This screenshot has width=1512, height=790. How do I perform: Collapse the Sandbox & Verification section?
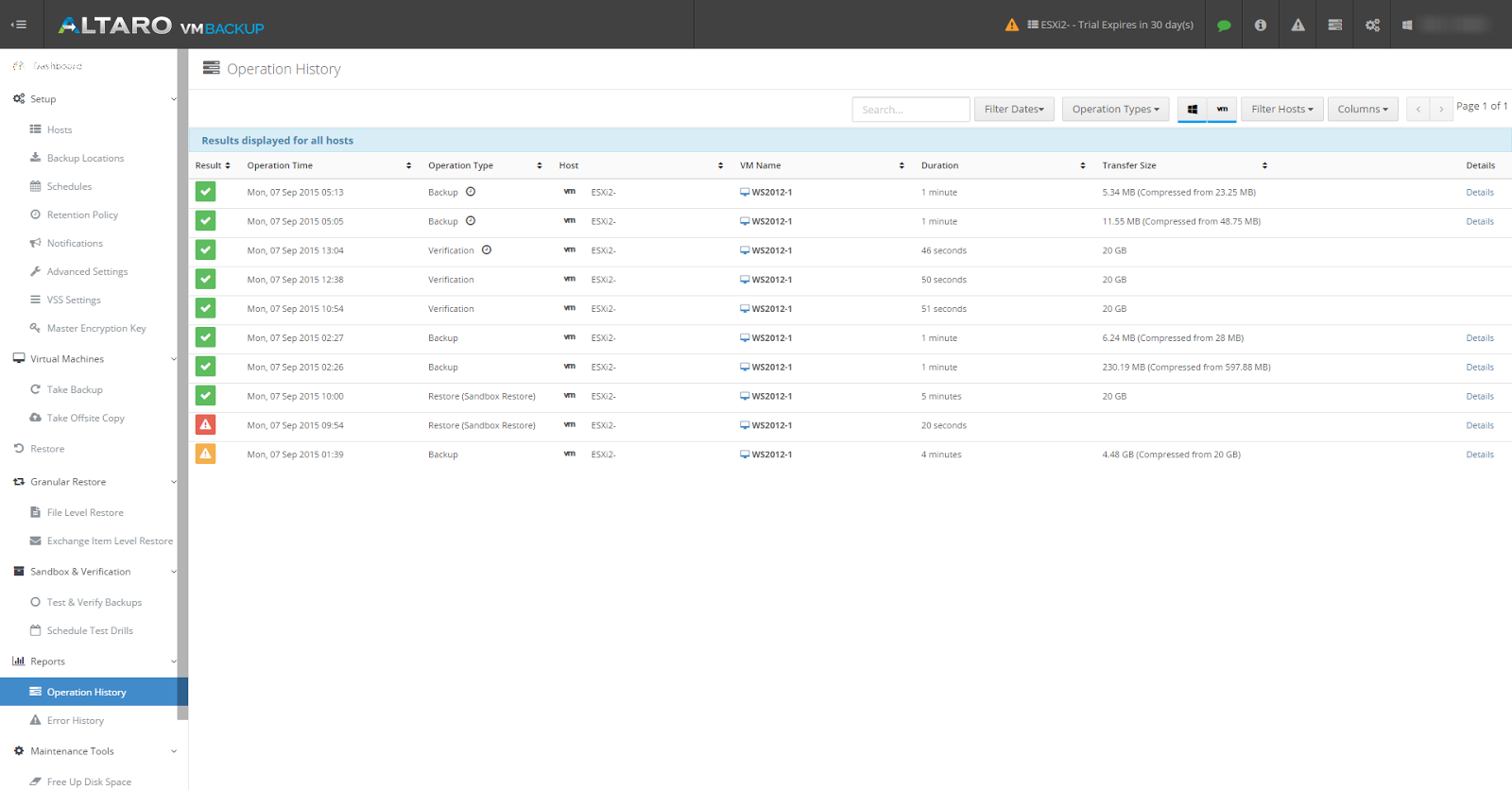tap(173, 572)
